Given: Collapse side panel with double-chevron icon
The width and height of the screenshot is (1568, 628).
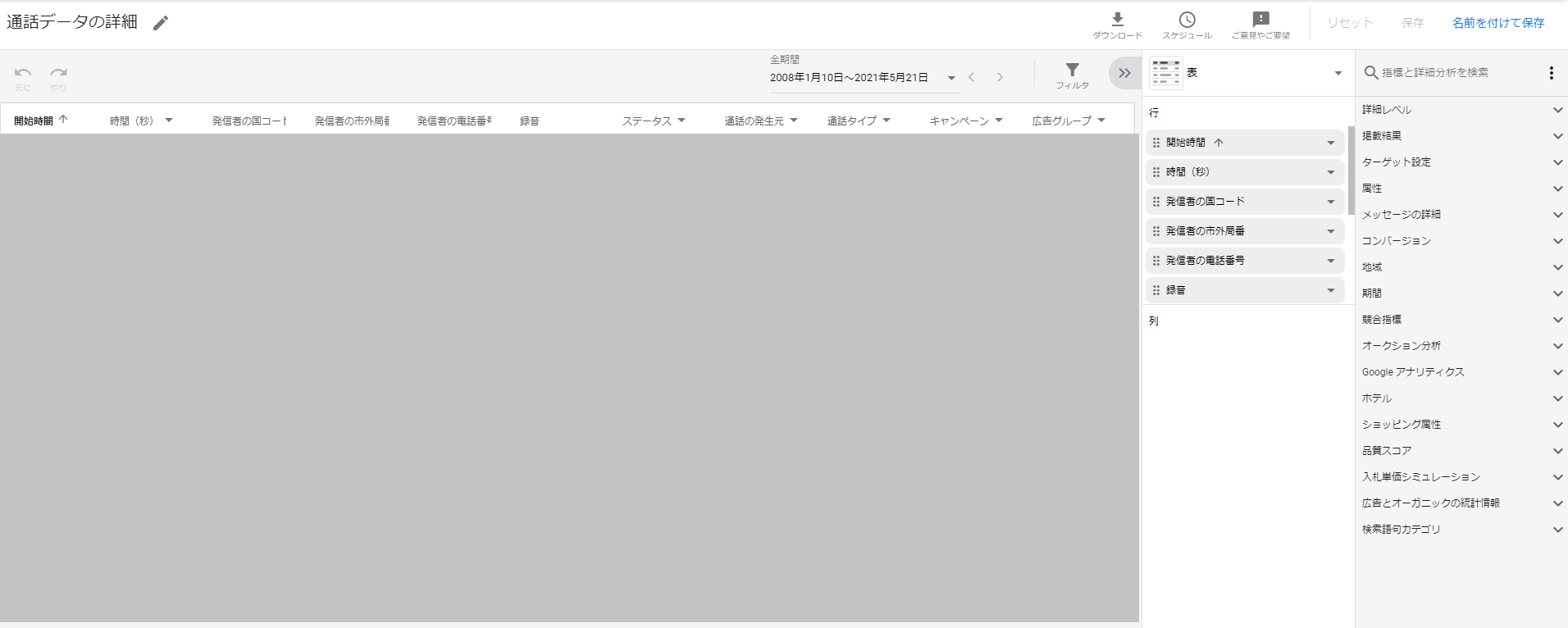Looking at the screenshot, I should (x=1124, y=73).
